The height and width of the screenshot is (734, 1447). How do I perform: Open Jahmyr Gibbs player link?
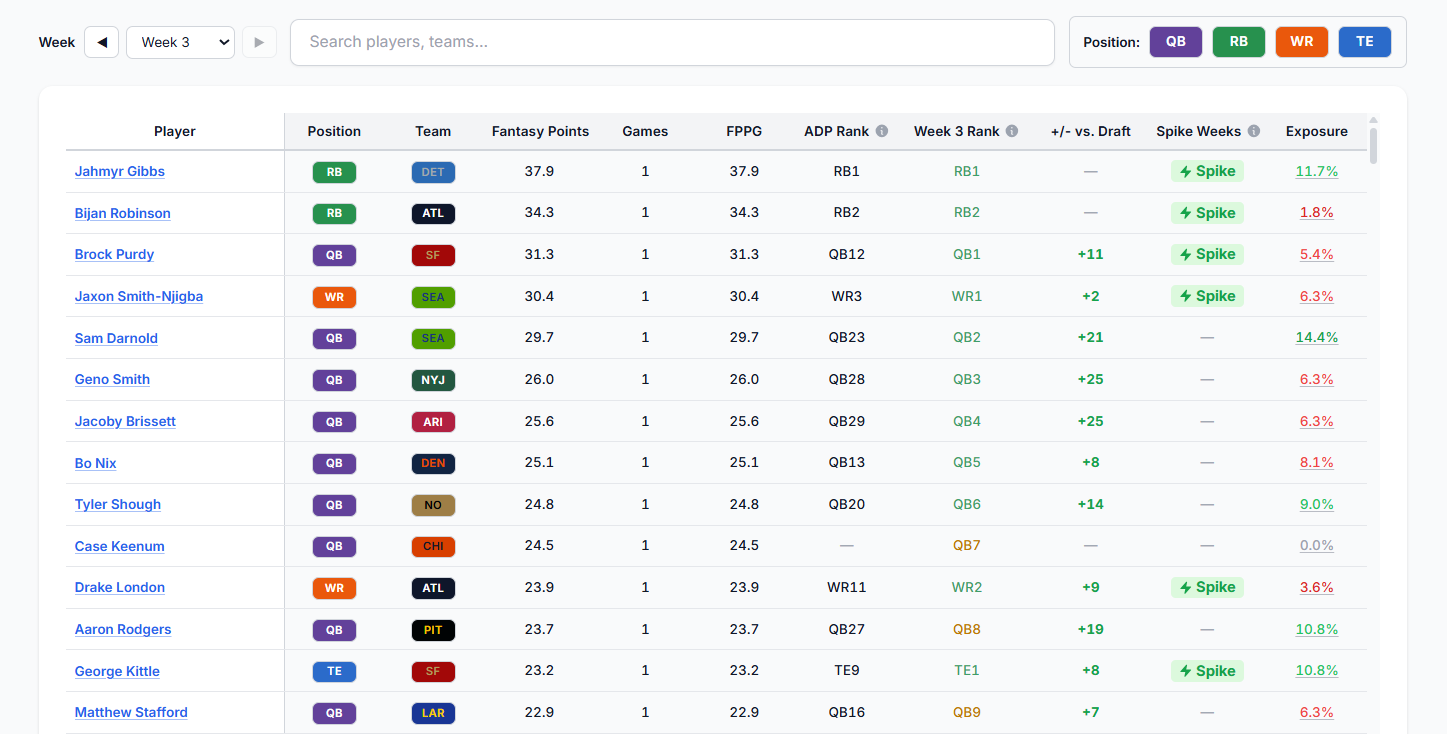pos(120,171)
